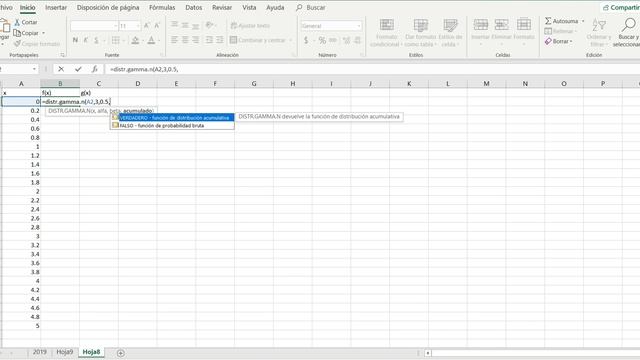Add a new sheet plus button
640x360 pixels.
(x=120, y=353)
